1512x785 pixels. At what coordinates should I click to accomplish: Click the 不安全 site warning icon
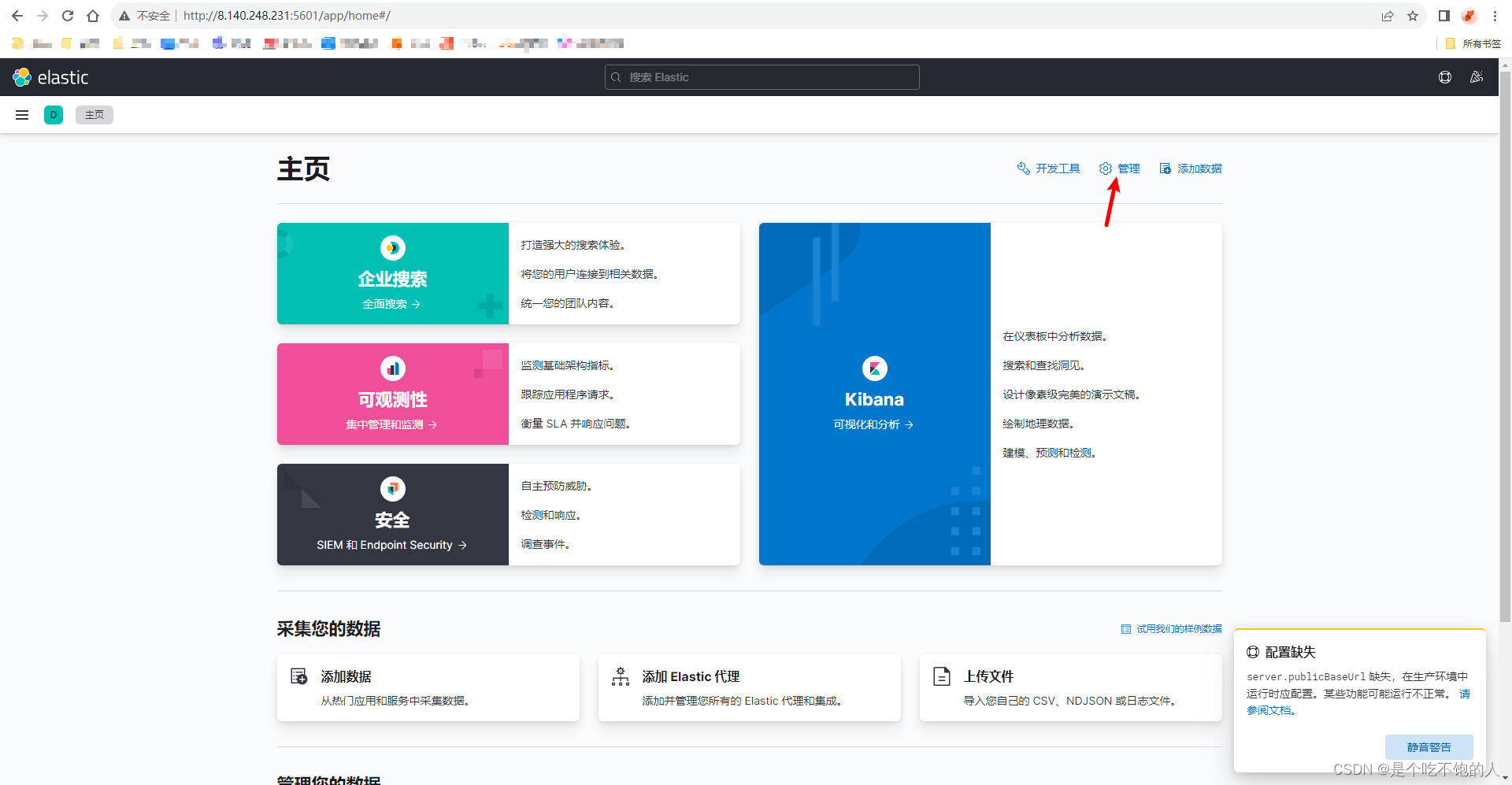(x=124, y=16)
